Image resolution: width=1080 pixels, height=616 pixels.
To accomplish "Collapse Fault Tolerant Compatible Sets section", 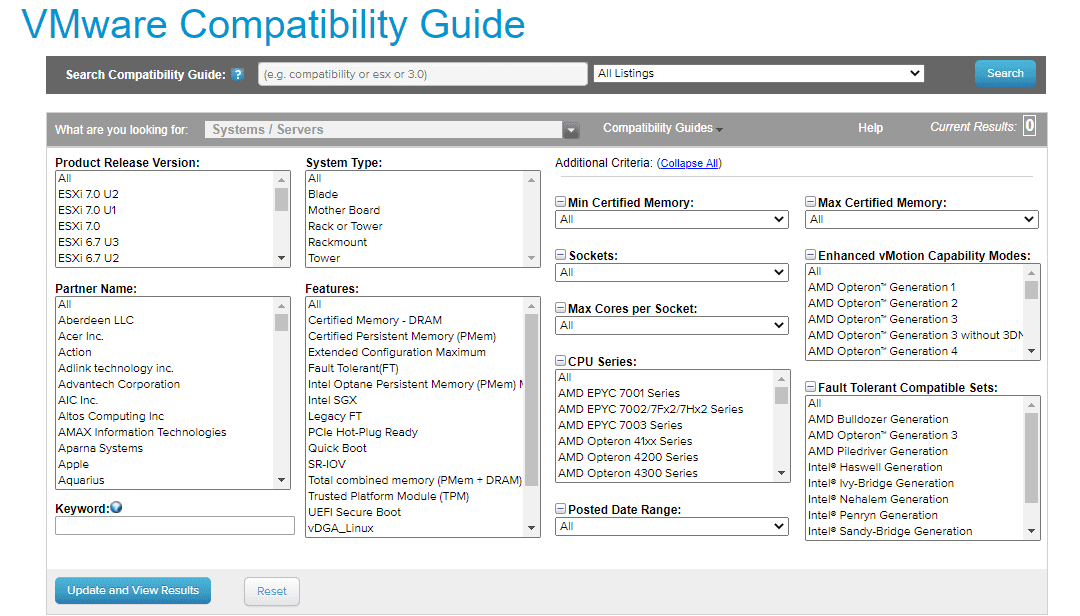I will [811, 387].
